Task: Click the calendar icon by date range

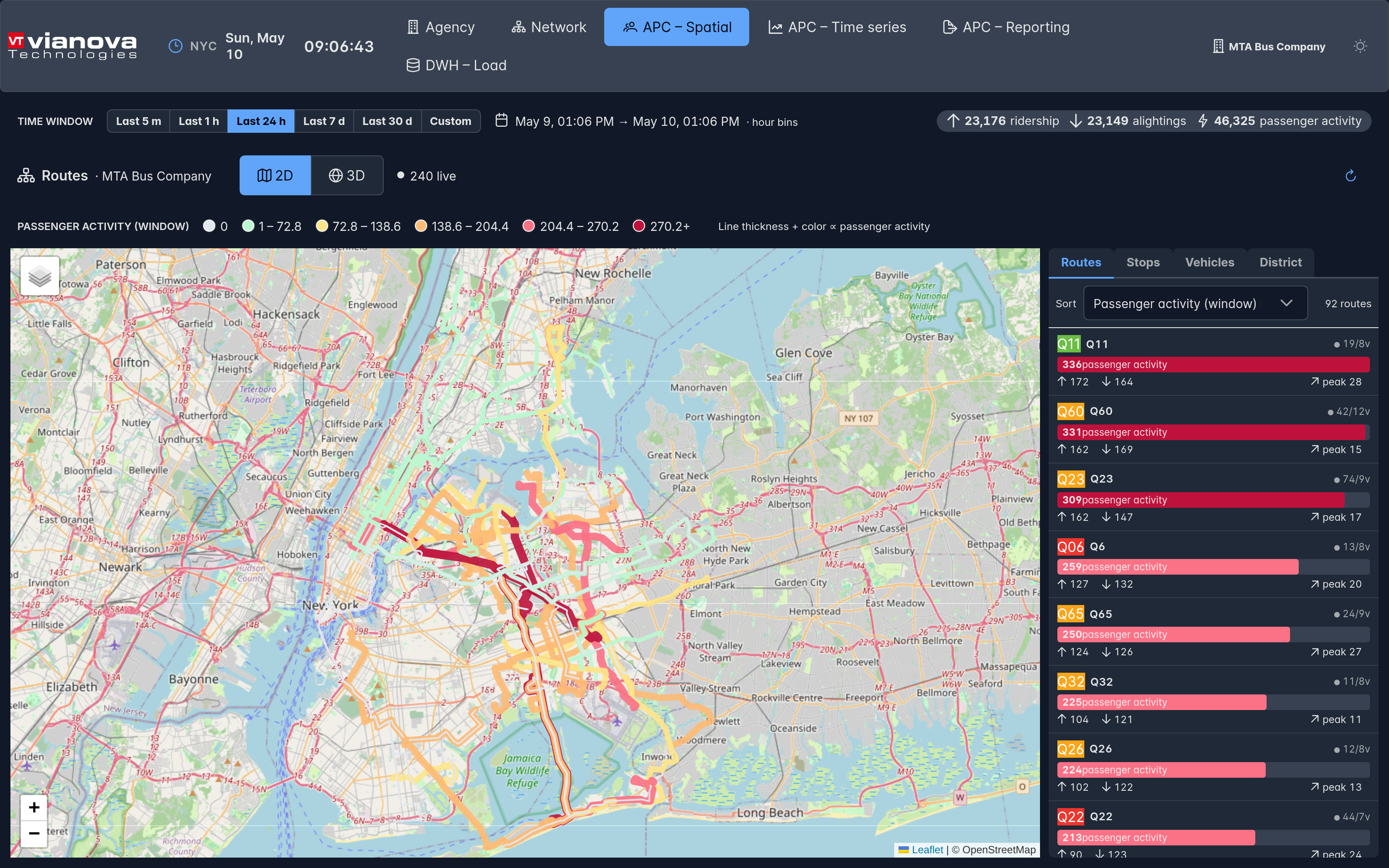Action: [x=501, y=121]
